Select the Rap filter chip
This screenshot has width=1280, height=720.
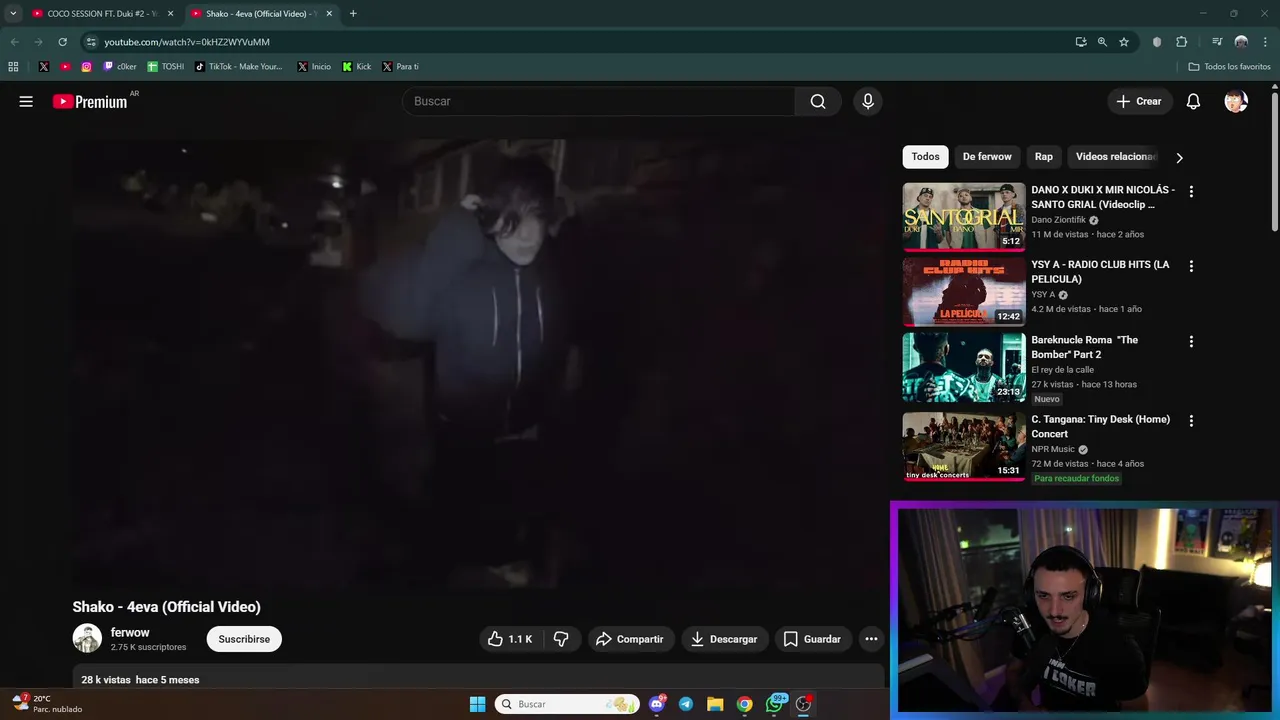tap(1043, 157)
